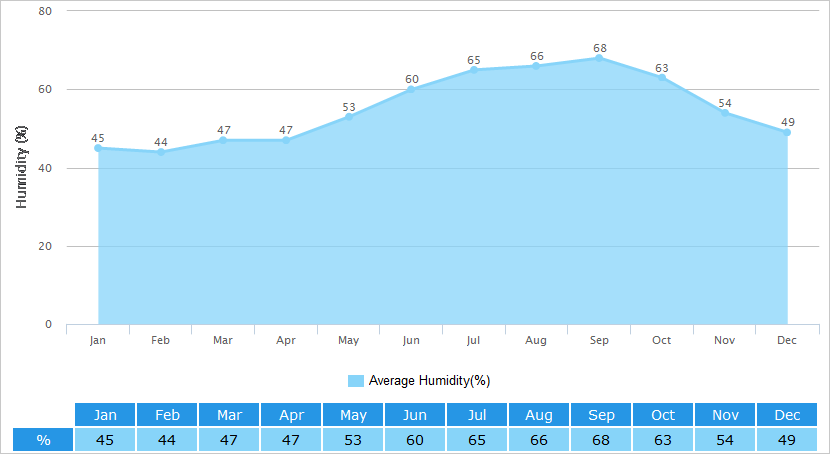Click table value 68 under Sep
This screenshot has height=454, width=830.
(x=600, y=440)
